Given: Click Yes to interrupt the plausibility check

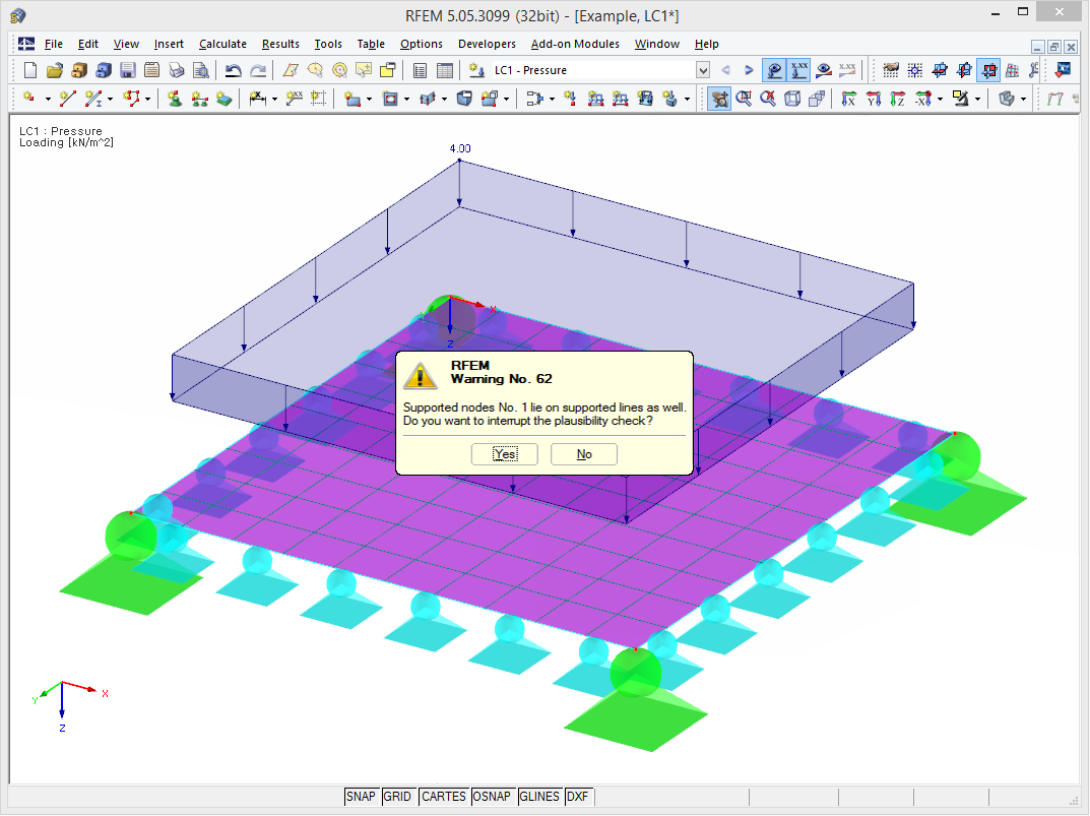Looking at the screenshot, I should tap(505, 454).
